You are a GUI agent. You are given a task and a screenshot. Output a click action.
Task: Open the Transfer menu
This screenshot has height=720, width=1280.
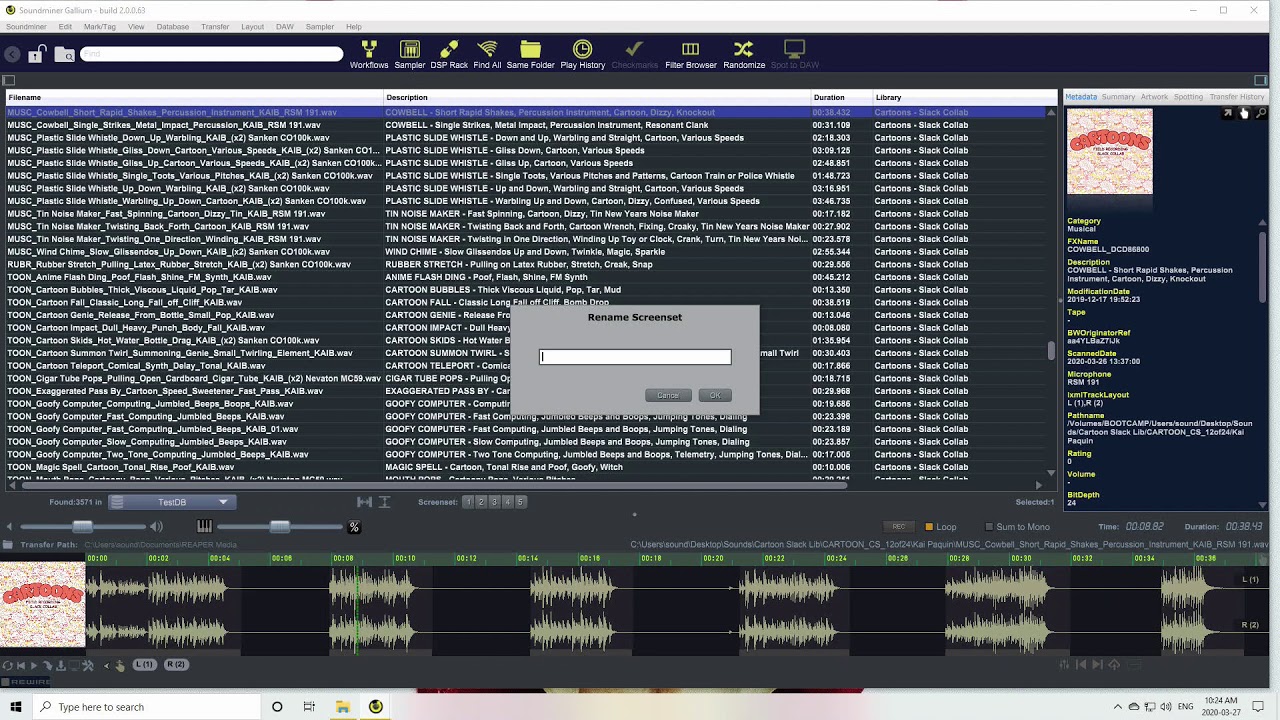[x=215, y=27]
